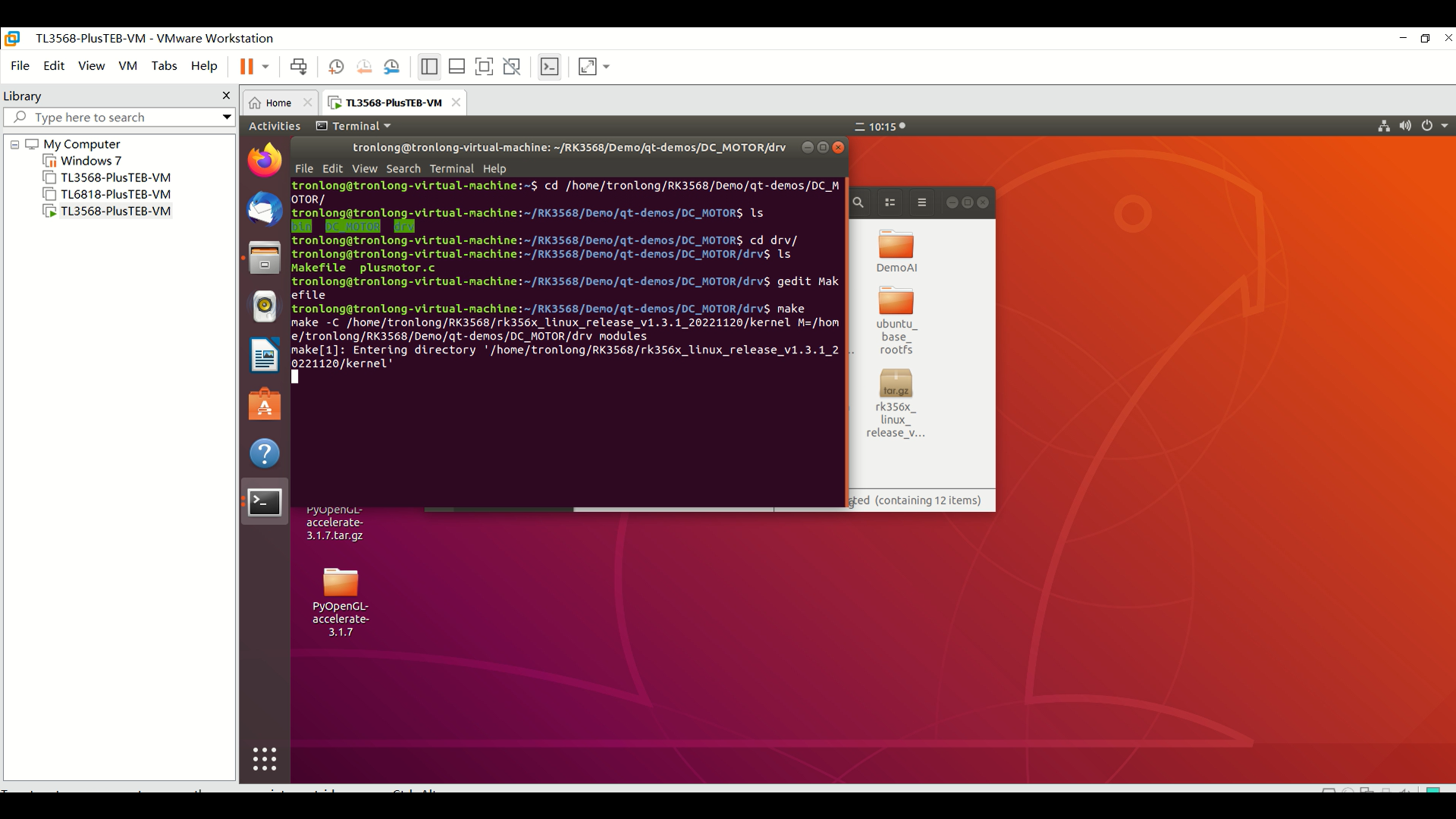Click the Software Center icon in dock
The image size is (1456, 819).
coord(264,405)
